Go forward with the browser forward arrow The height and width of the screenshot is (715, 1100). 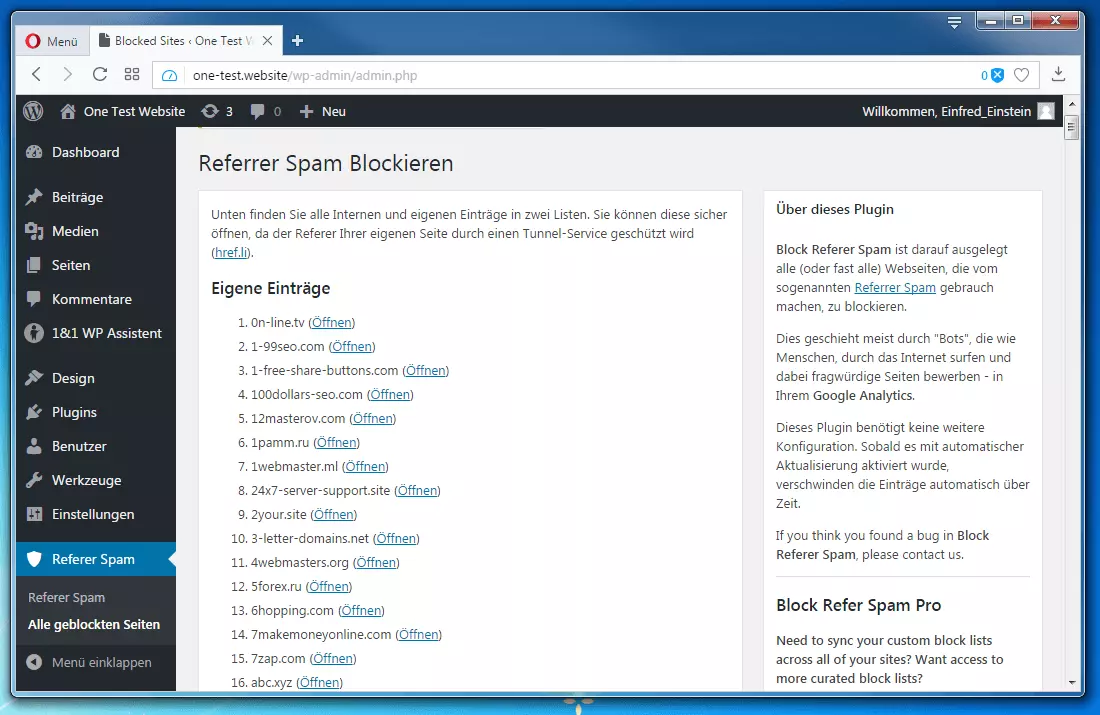[67, 74]
